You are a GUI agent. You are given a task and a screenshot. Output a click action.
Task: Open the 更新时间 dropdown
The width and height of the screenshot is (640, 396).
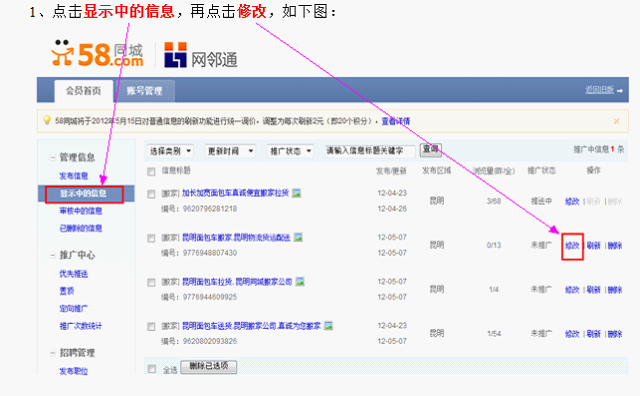(x=230, y=151)
